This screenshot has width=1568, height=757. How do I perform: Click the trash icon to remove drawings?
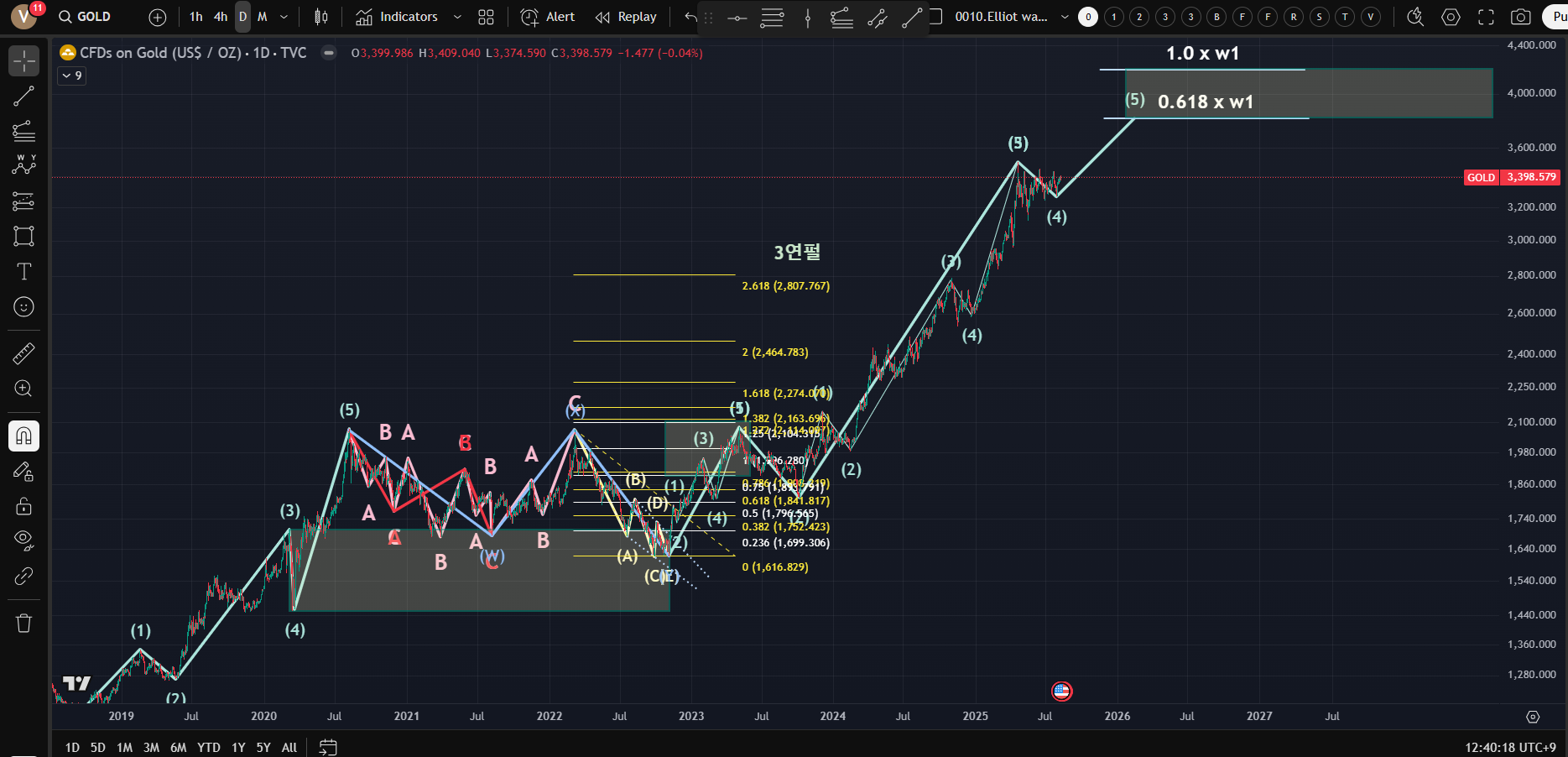23,623
